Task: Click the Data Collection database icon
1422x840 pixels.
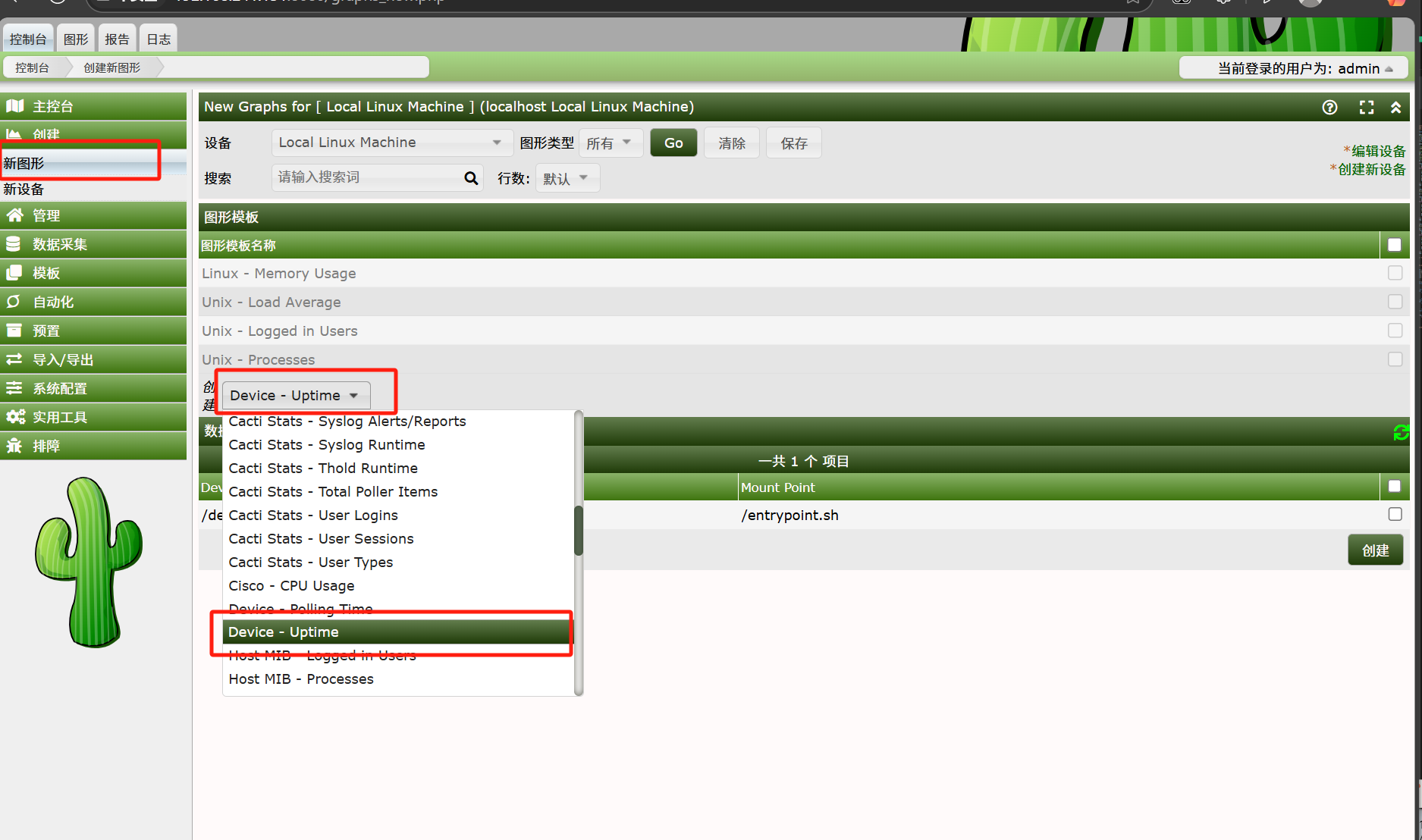Action: pyautogui.click(x=14, y=244)
